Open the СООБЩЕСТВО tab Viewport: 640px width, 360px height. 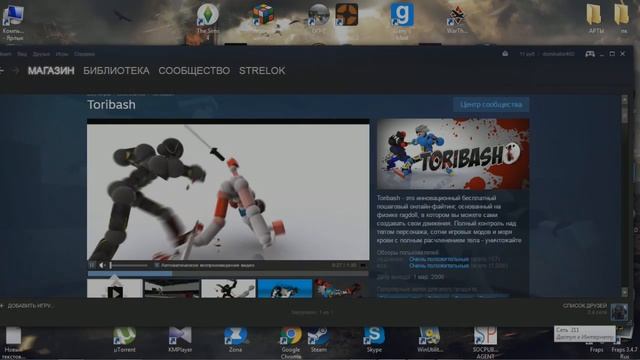pos(194,71)
